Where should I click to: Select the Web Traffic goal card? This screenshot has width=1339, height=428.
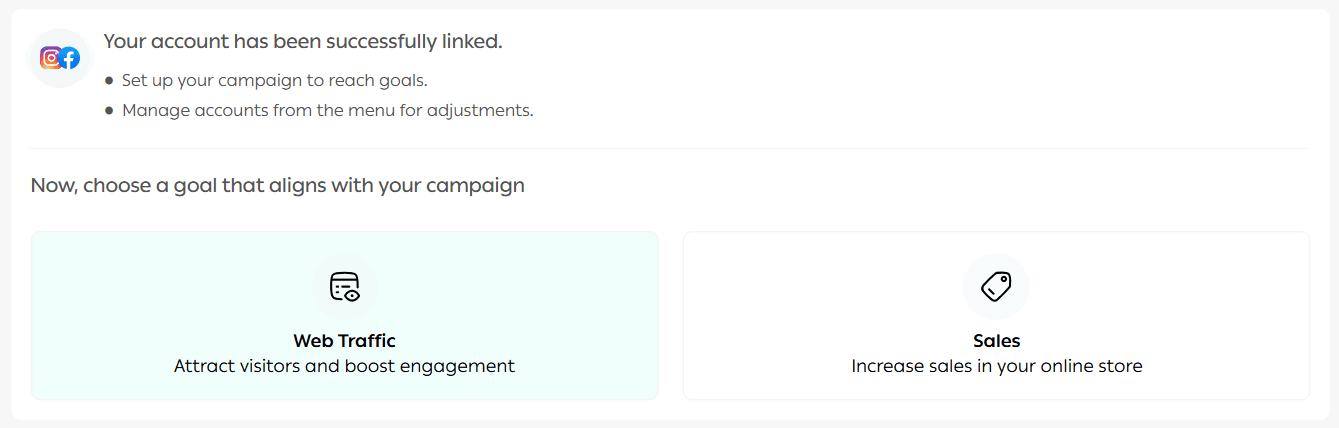(x=345, y=315)
